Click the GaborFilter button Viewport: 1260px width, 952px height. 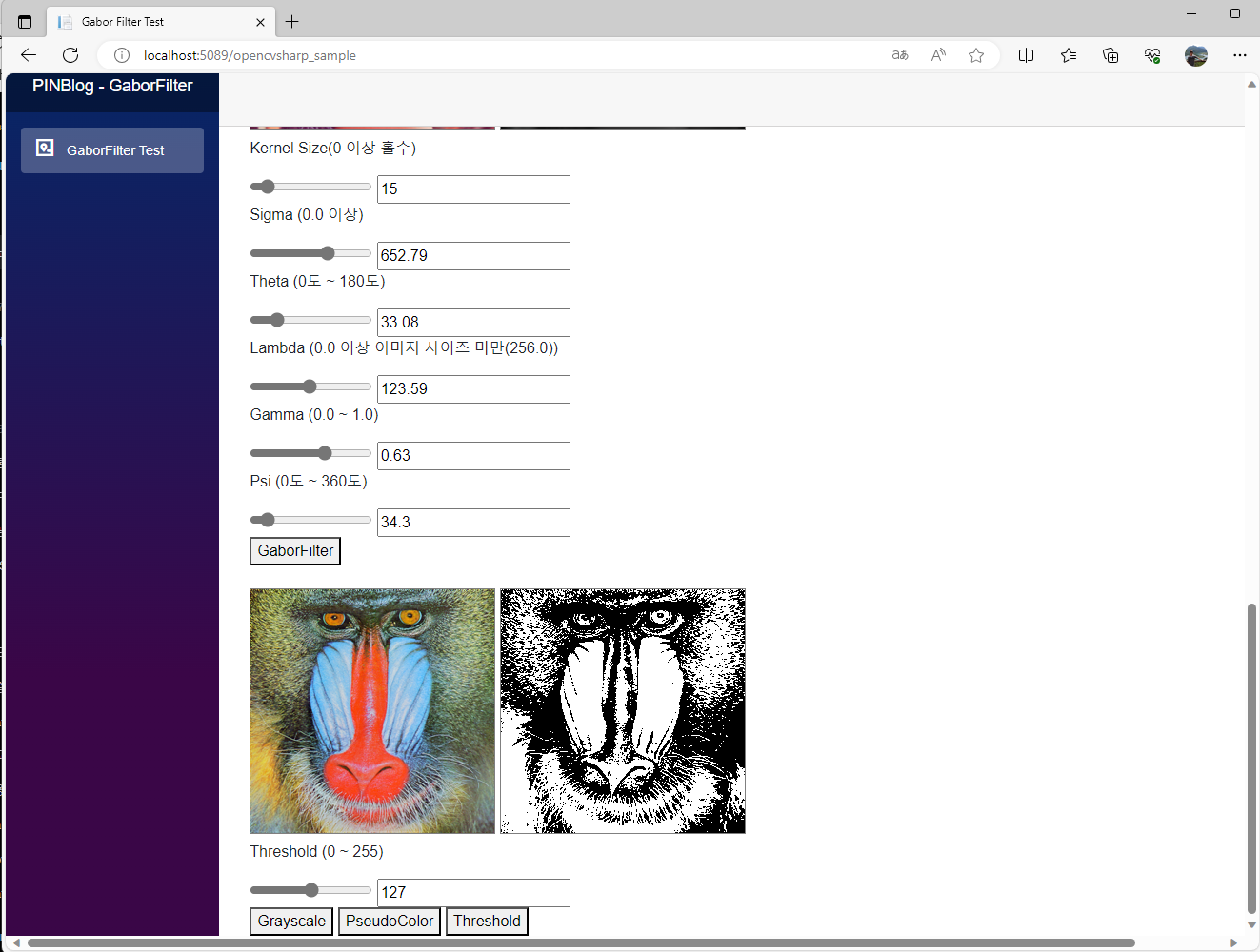point(294,550)
